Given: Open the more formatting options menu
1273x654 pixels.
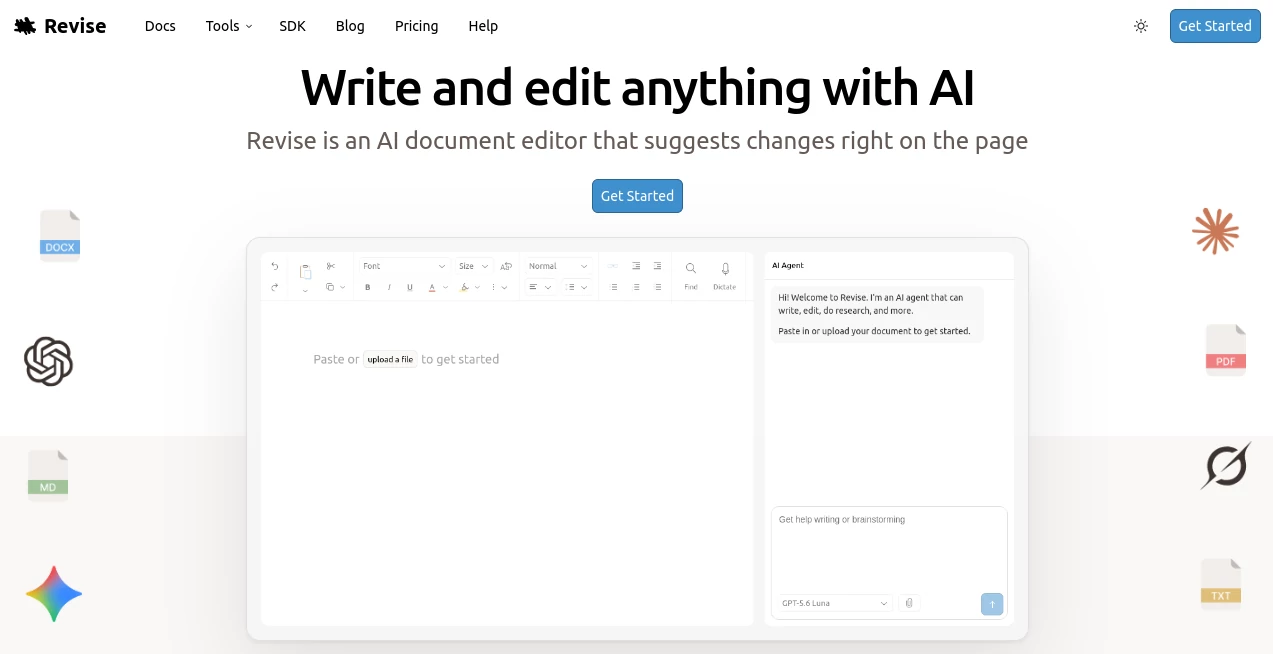Looking at the screenshot, I should (x=499, y=287).
